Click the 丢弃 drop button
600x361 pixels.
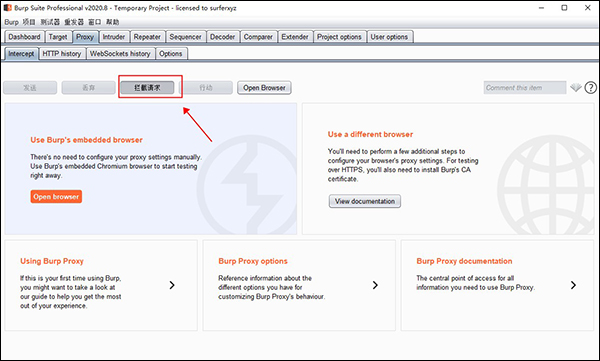click(x=88, y=88)
